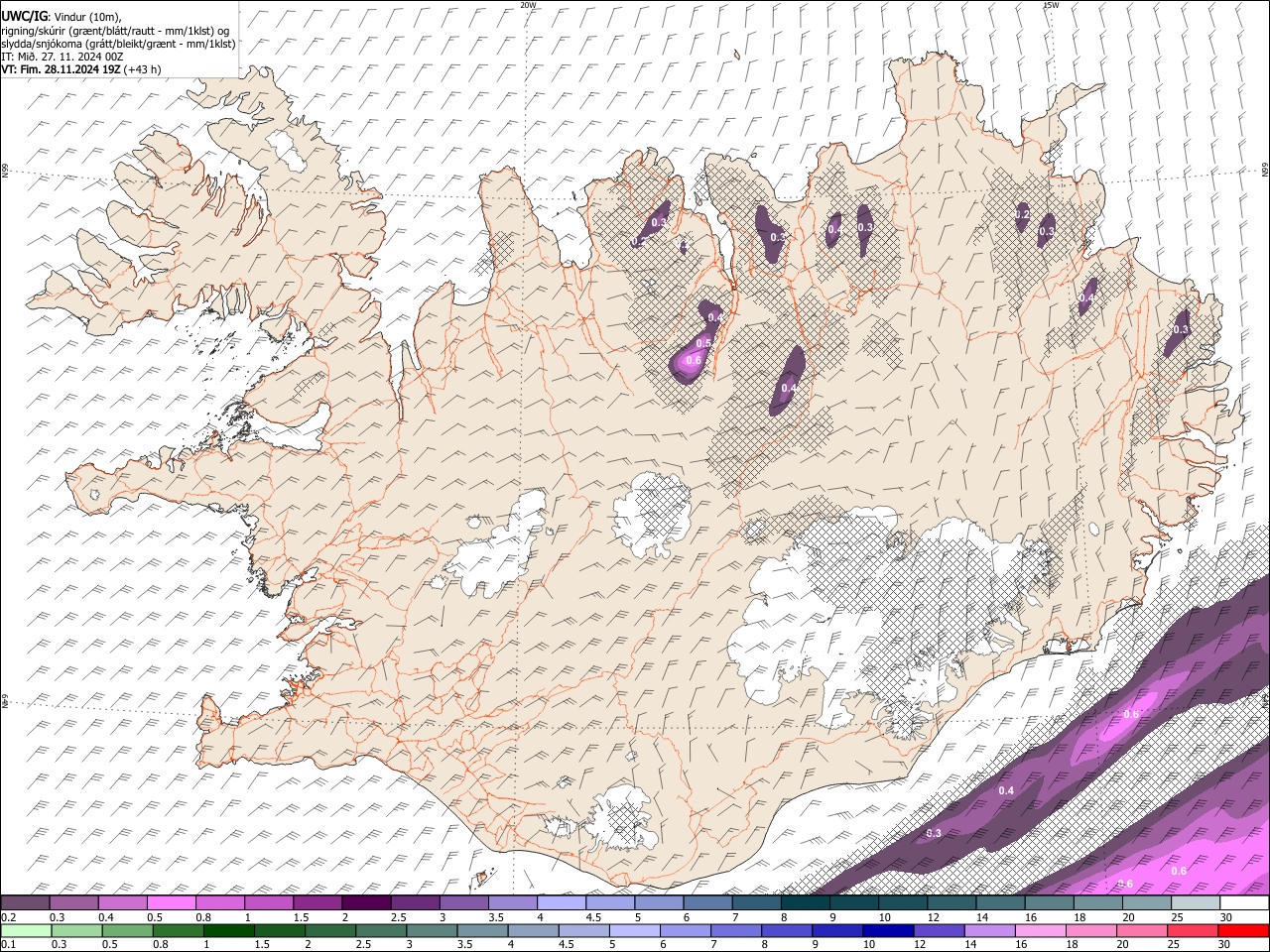Pick the bright red swatch starting at 30 in lower legend
The image size is (1270, 952).
(x=1242, y=930)
